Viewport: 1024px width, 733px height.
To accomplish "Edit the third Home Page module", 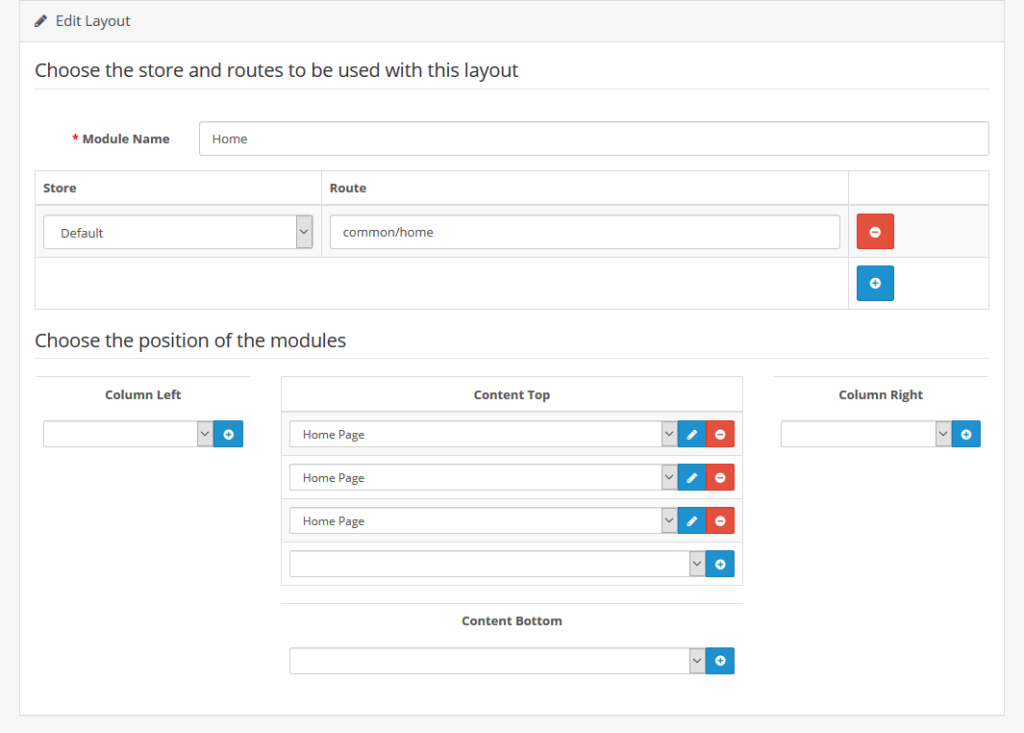I will click(692, 521).
